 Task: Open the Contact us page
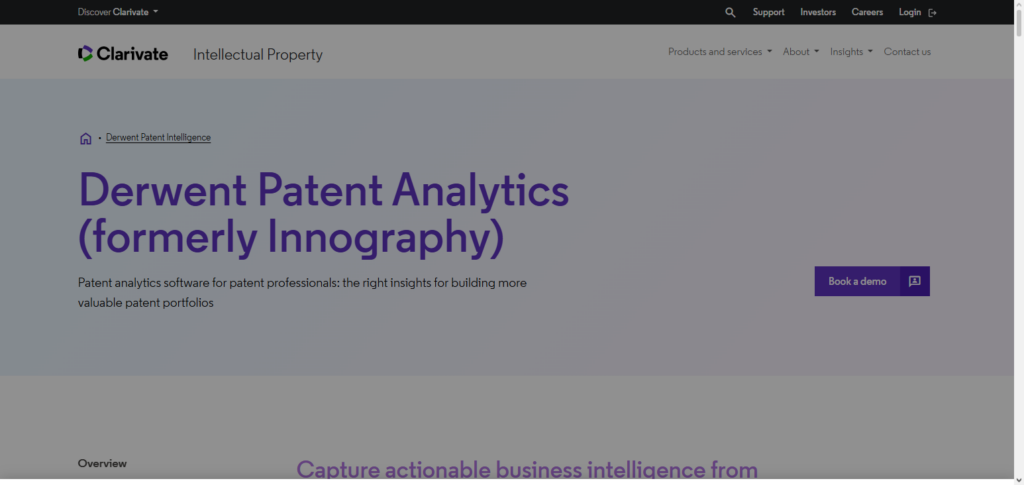point(907,52)
